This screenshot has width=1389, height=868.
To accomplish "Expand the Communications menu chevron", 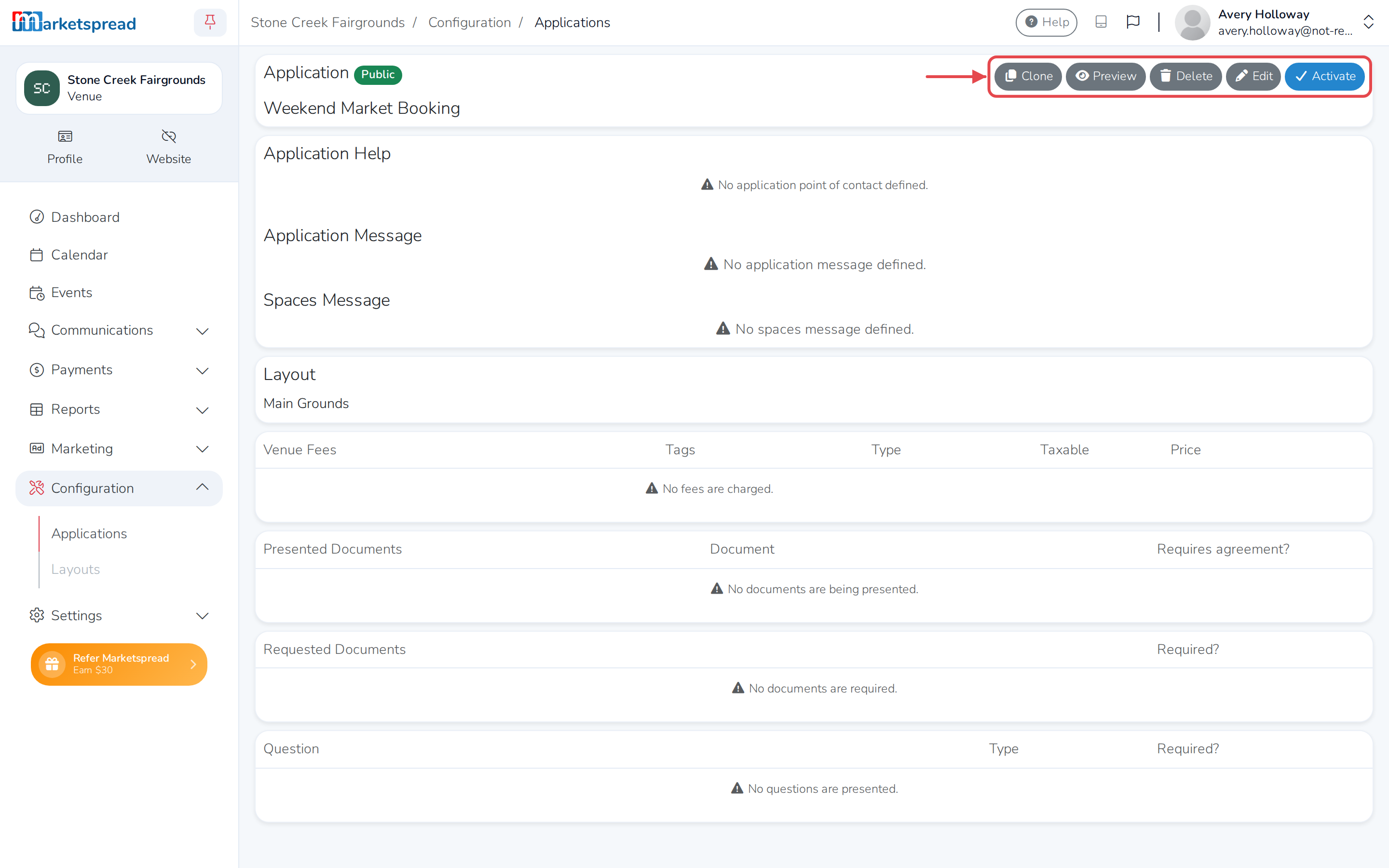I will pos(202,331).
